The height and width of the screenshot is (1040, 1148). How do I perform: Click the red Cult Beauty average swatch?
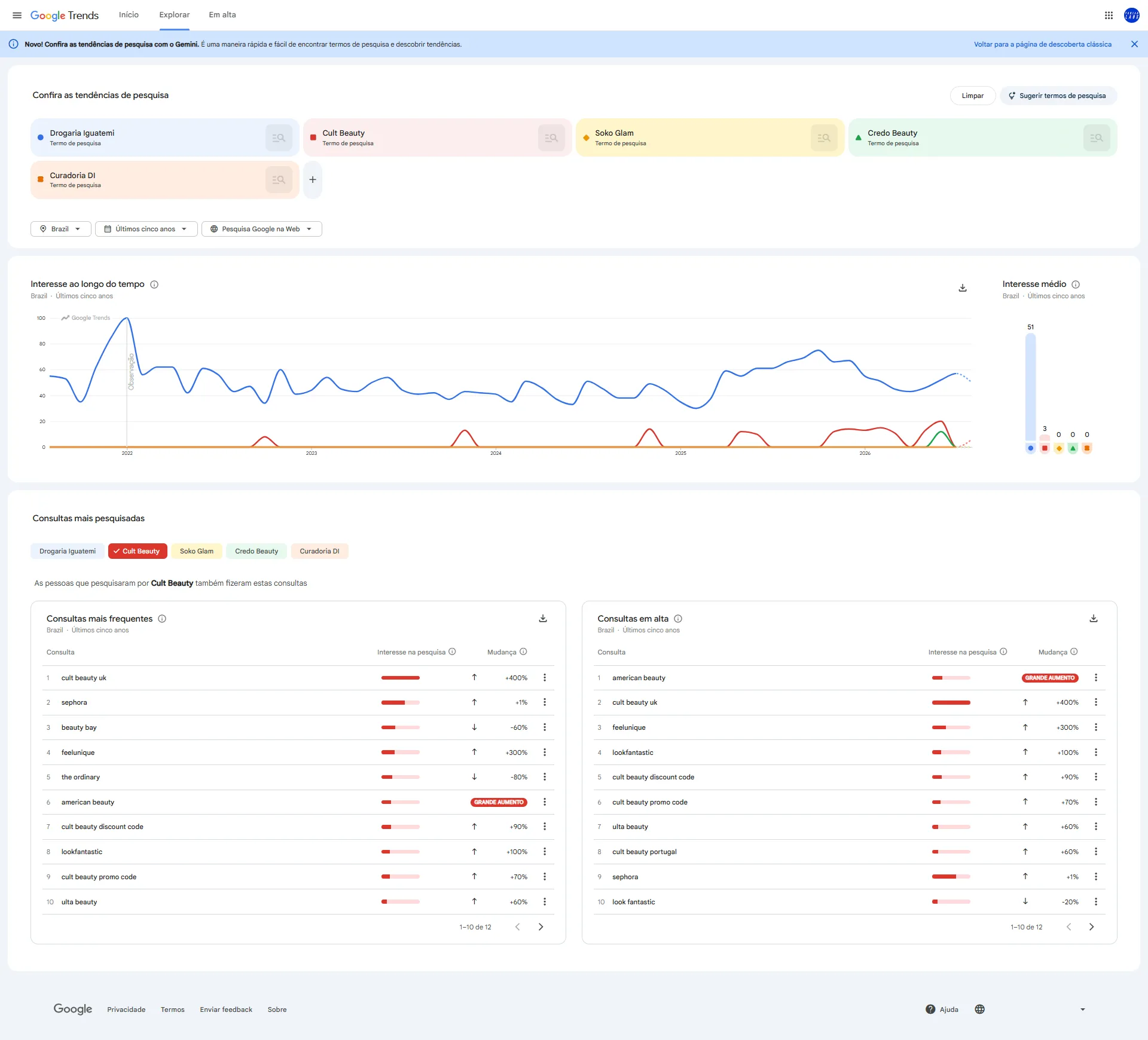pos(1045,448)
